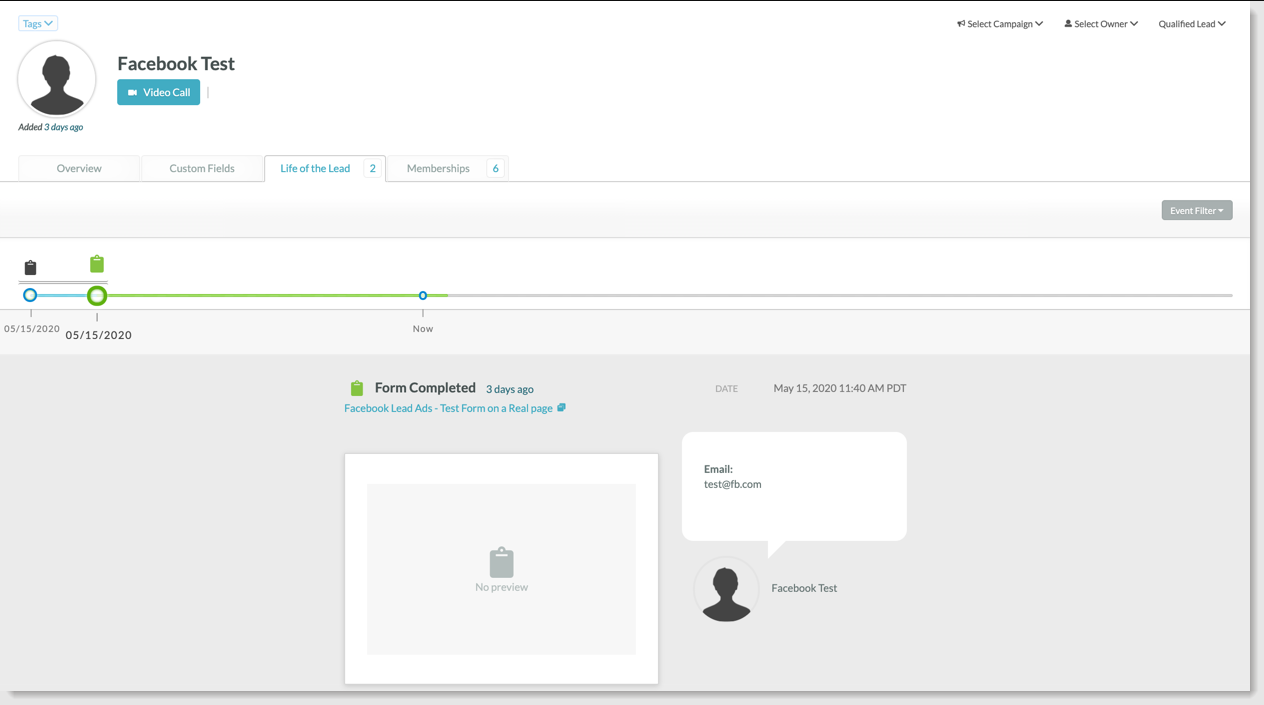
Task: Switch to the Overview tab
Action: pyautogui.click(x=79, y=169)
